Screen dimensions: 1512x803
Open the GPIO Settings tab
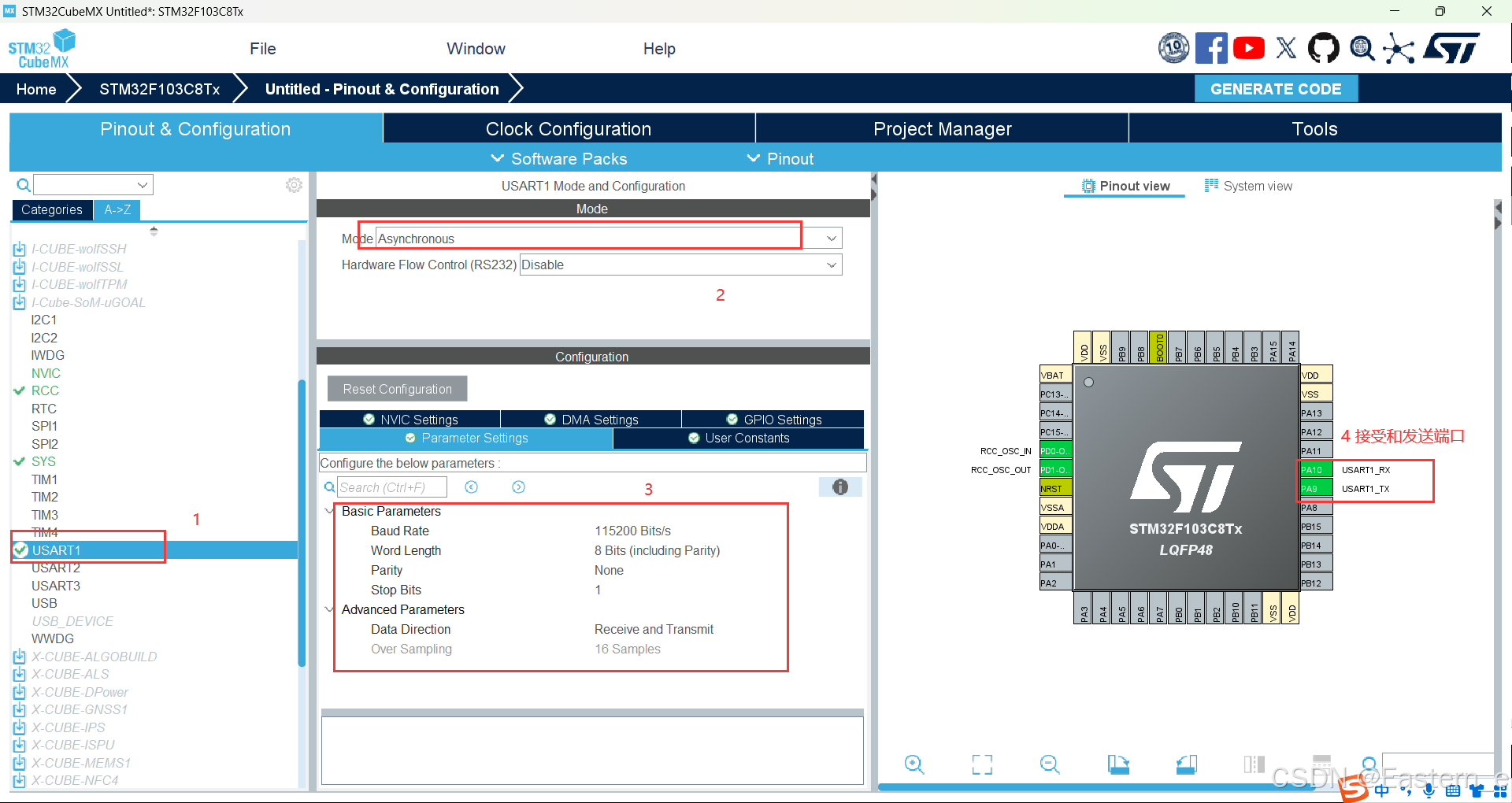click(773, 420)
